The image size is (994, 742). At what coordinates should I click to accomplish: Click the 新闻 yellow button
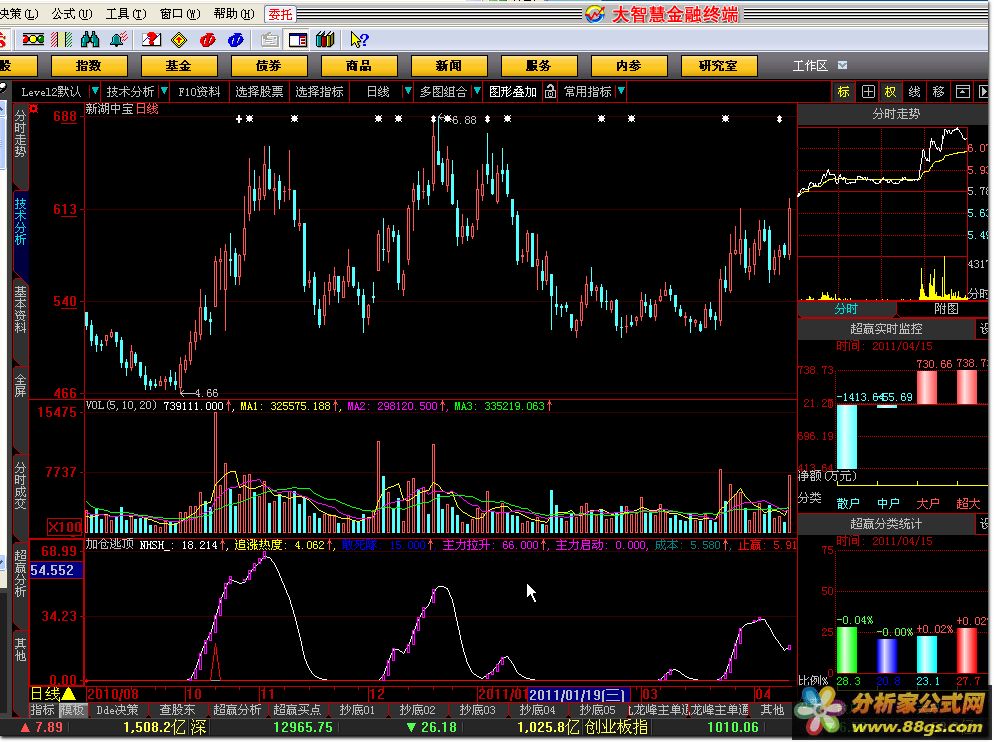(x=449, y=65)
